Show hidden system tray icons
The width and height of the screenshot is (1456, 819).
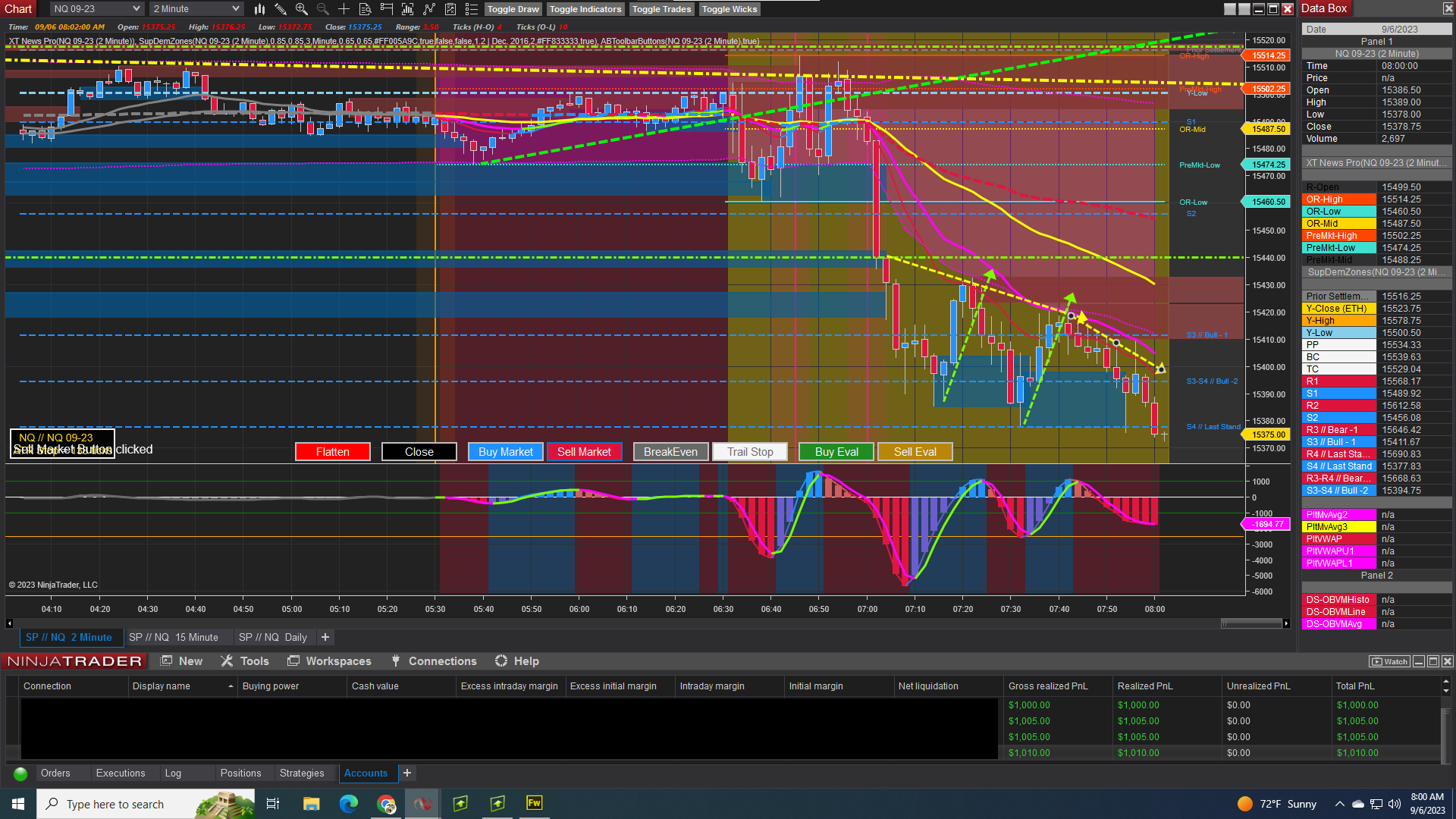coord(1339,804)
